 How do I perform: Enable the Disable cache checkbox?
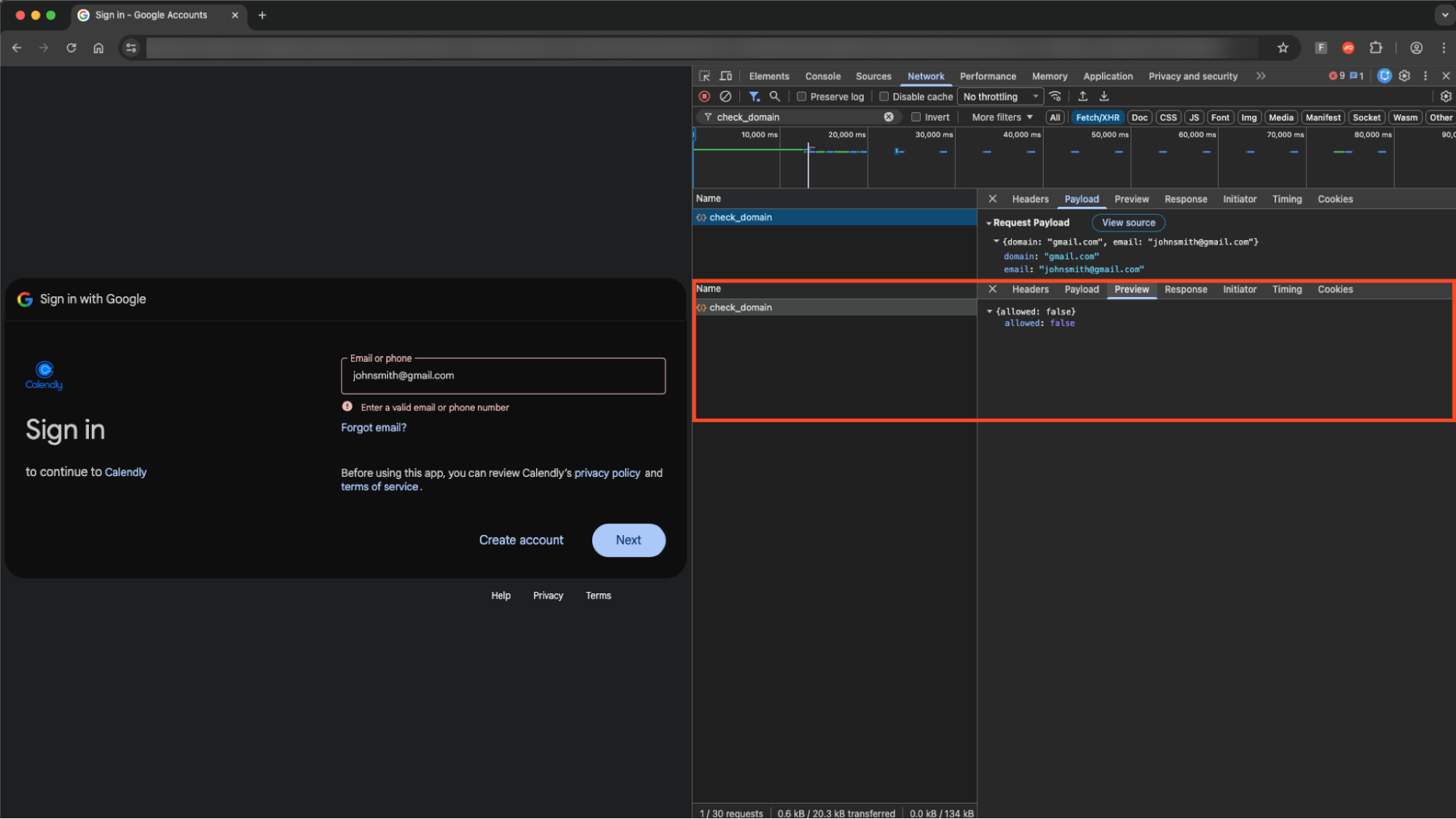pyautogui.click(x=884, y=96)
